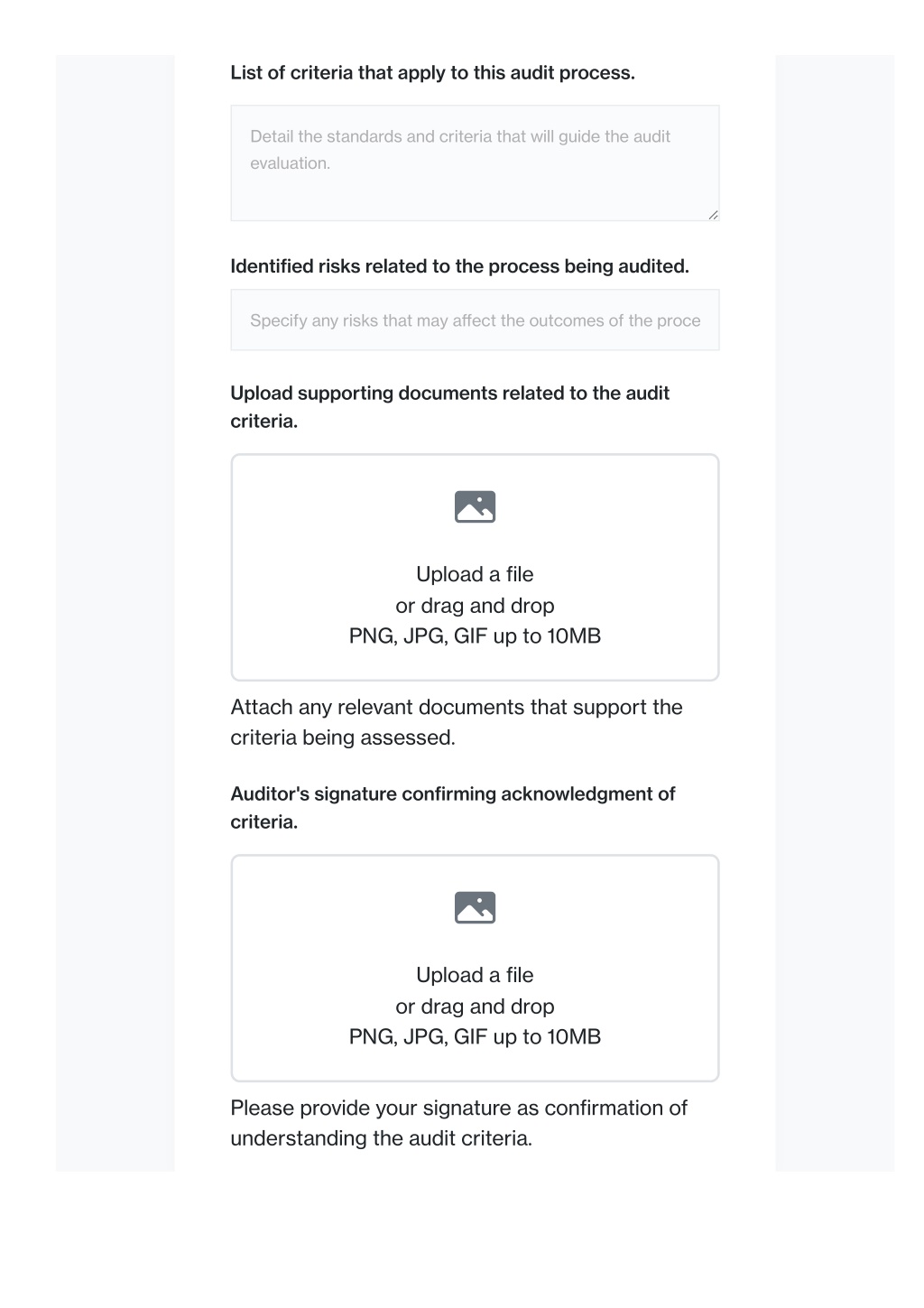Select 'Upload a file' in auditor's signature box
The height and width of the screenshot is (1308, 924).
click(475, 975)
